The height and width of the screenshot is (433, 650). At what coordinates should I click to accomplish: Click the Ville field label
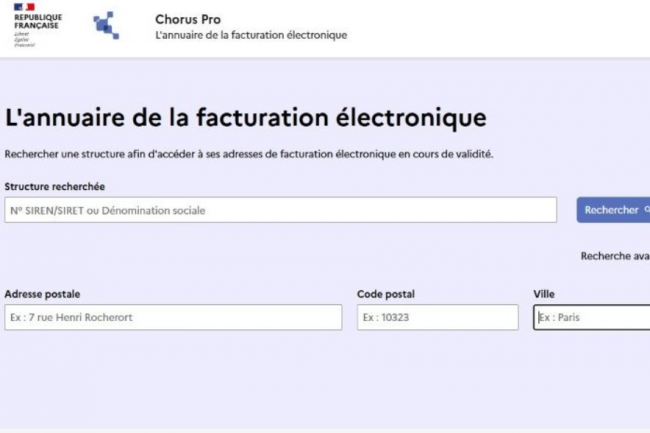coord(544,294)
